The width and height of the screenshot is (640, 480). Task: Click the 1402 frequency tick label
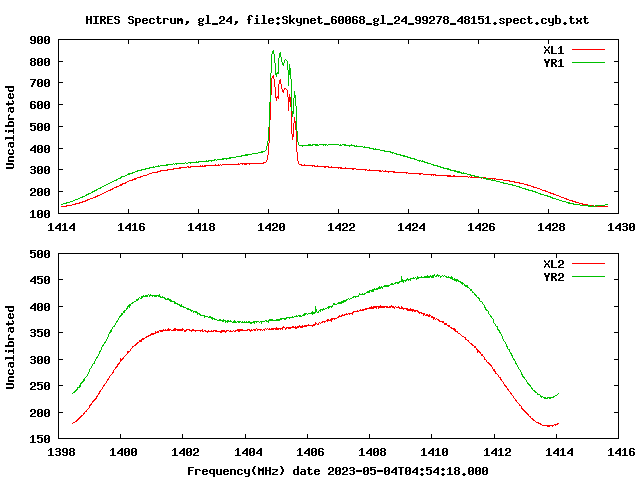click(x=185, y=452)
